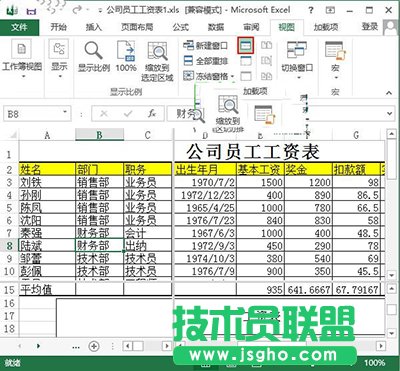Screen dimensions: 400x371
Task: Click upper pane vertical scroll up arrow
Action: click(391, 134)
